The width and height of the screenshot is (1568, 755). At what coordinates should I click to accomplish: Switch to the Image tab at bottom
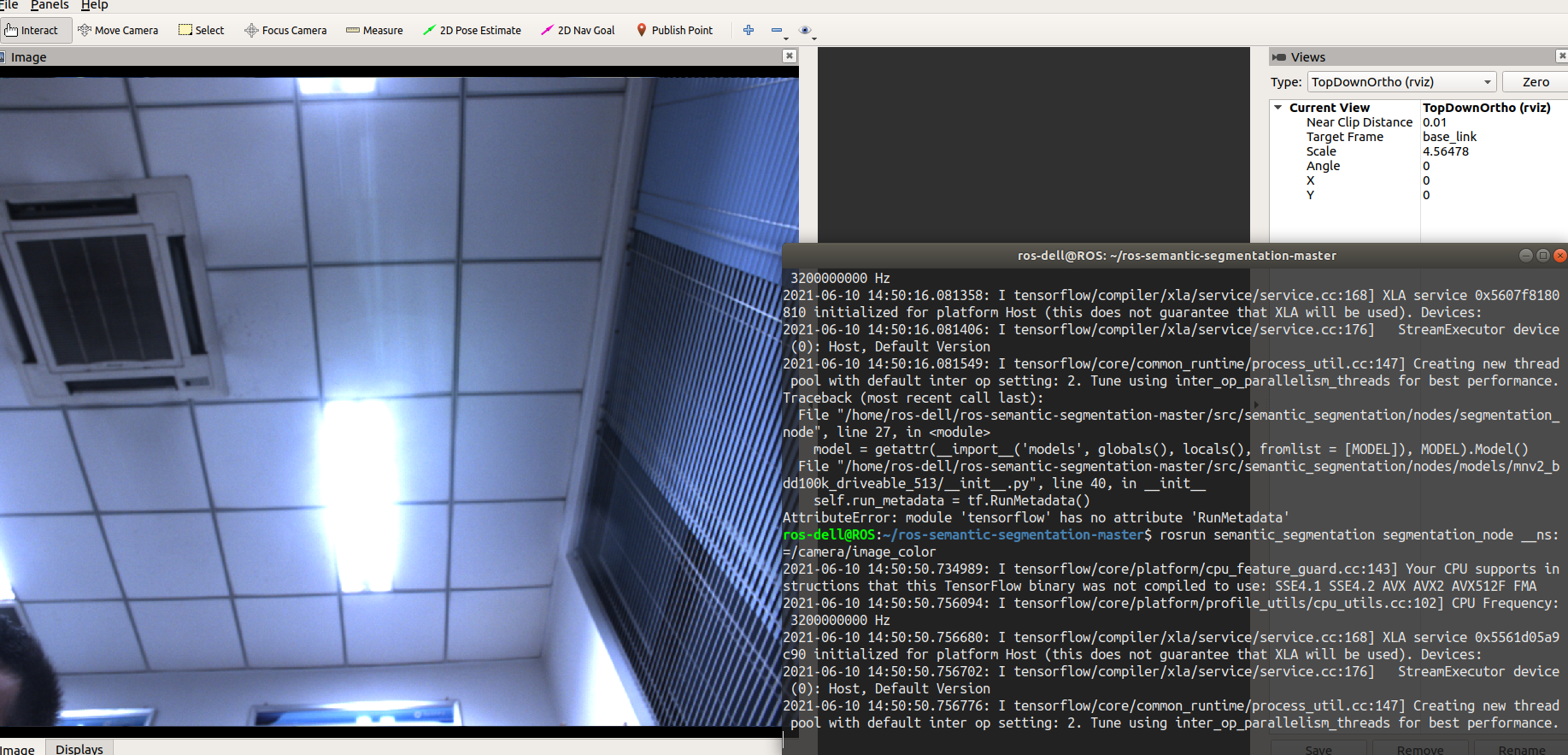pyautogui.click(x=19, y=748)
